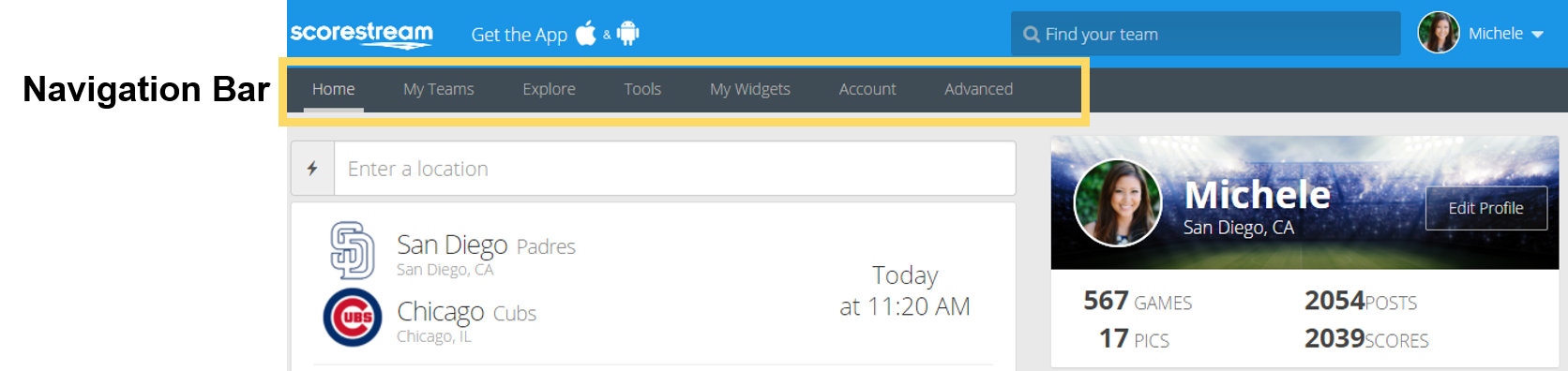Select the Advanced menu item

(x=978, y=89)
